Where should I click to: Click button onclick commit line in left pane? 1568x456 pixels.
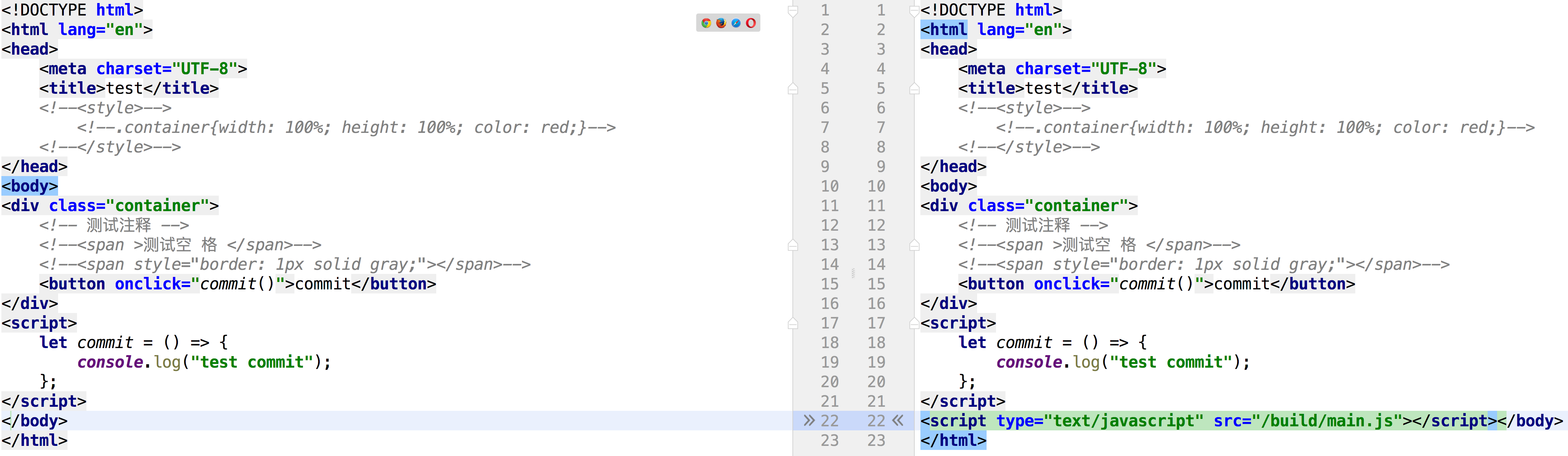tap(237, 284)
